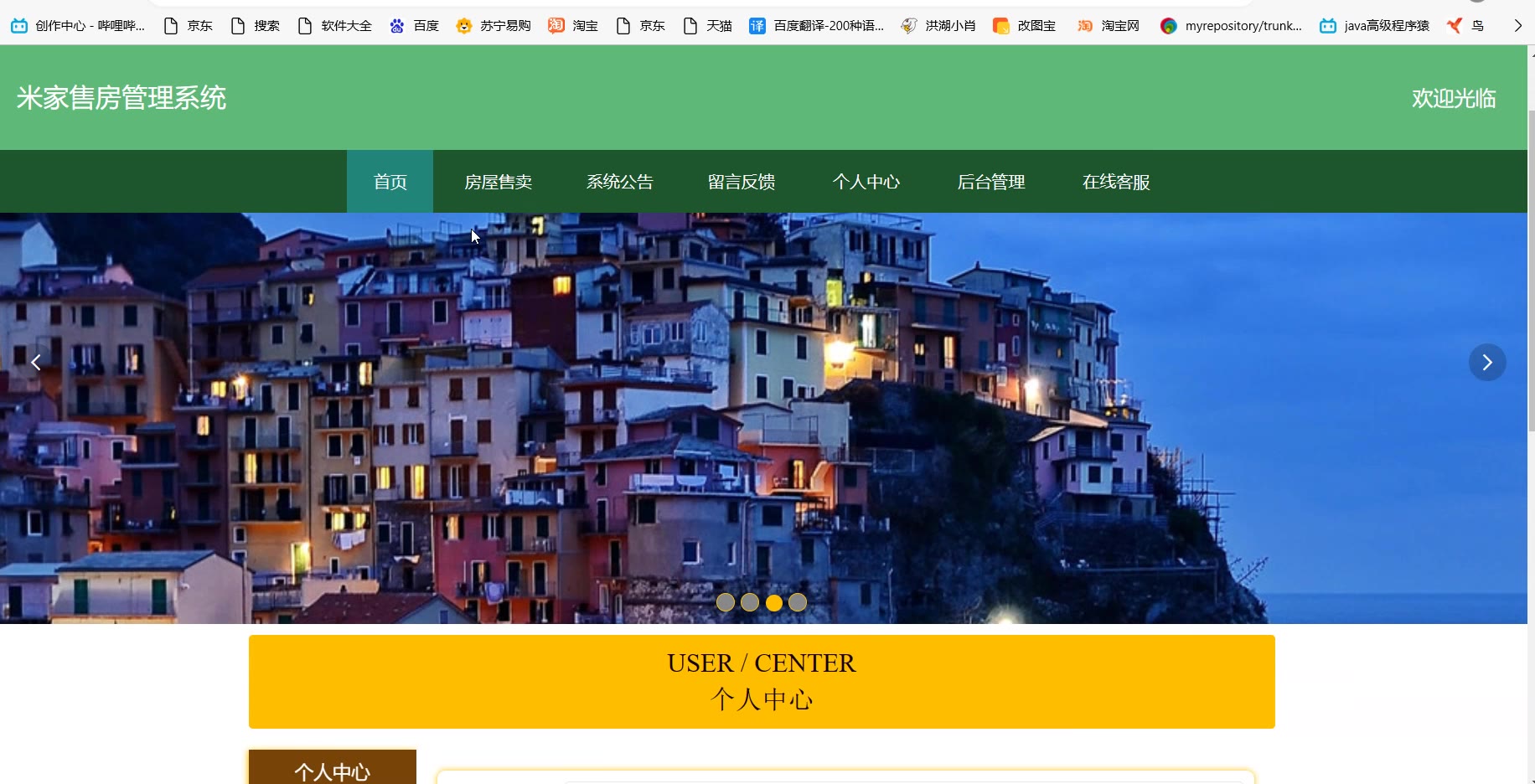Open the 软件大全 bookmark

(x=335, y=26)
